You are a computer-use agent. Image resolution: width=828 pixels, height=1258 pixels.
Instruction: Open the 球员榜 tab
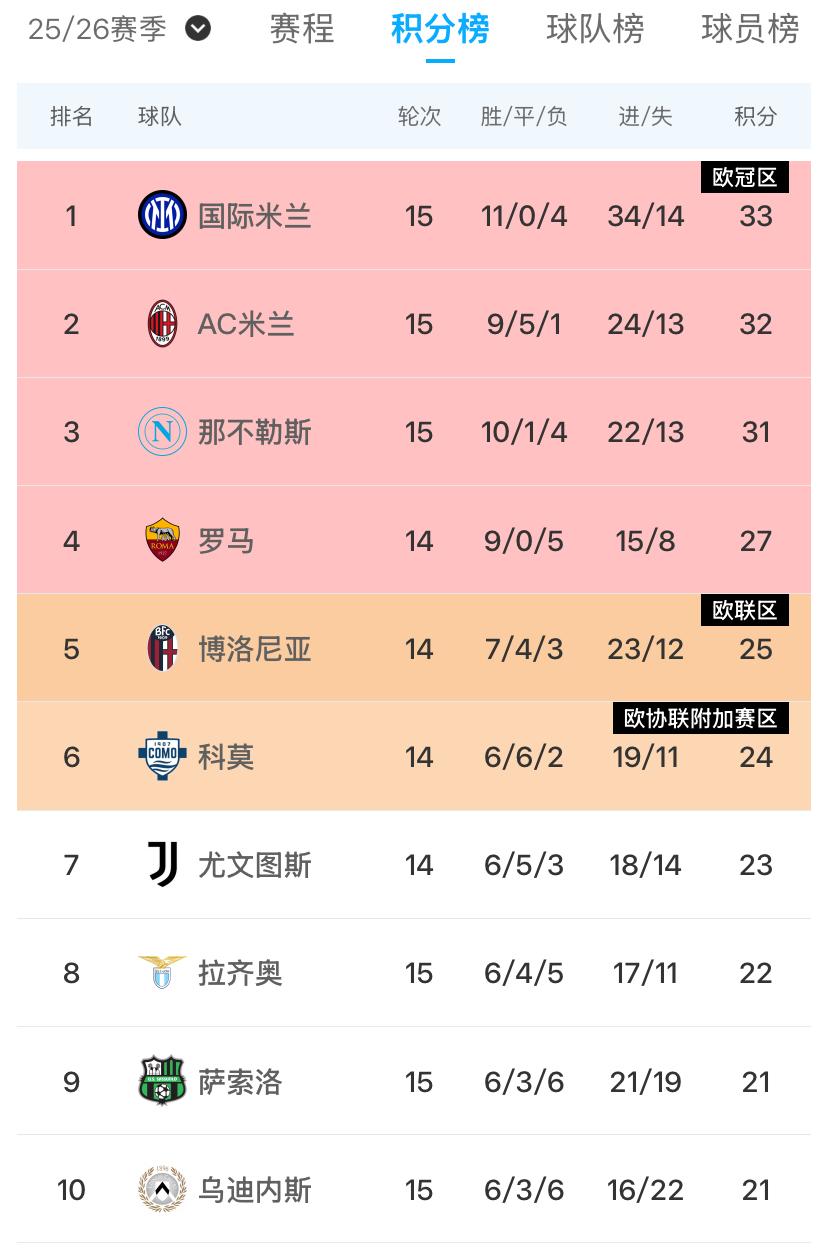pos(751,29)
